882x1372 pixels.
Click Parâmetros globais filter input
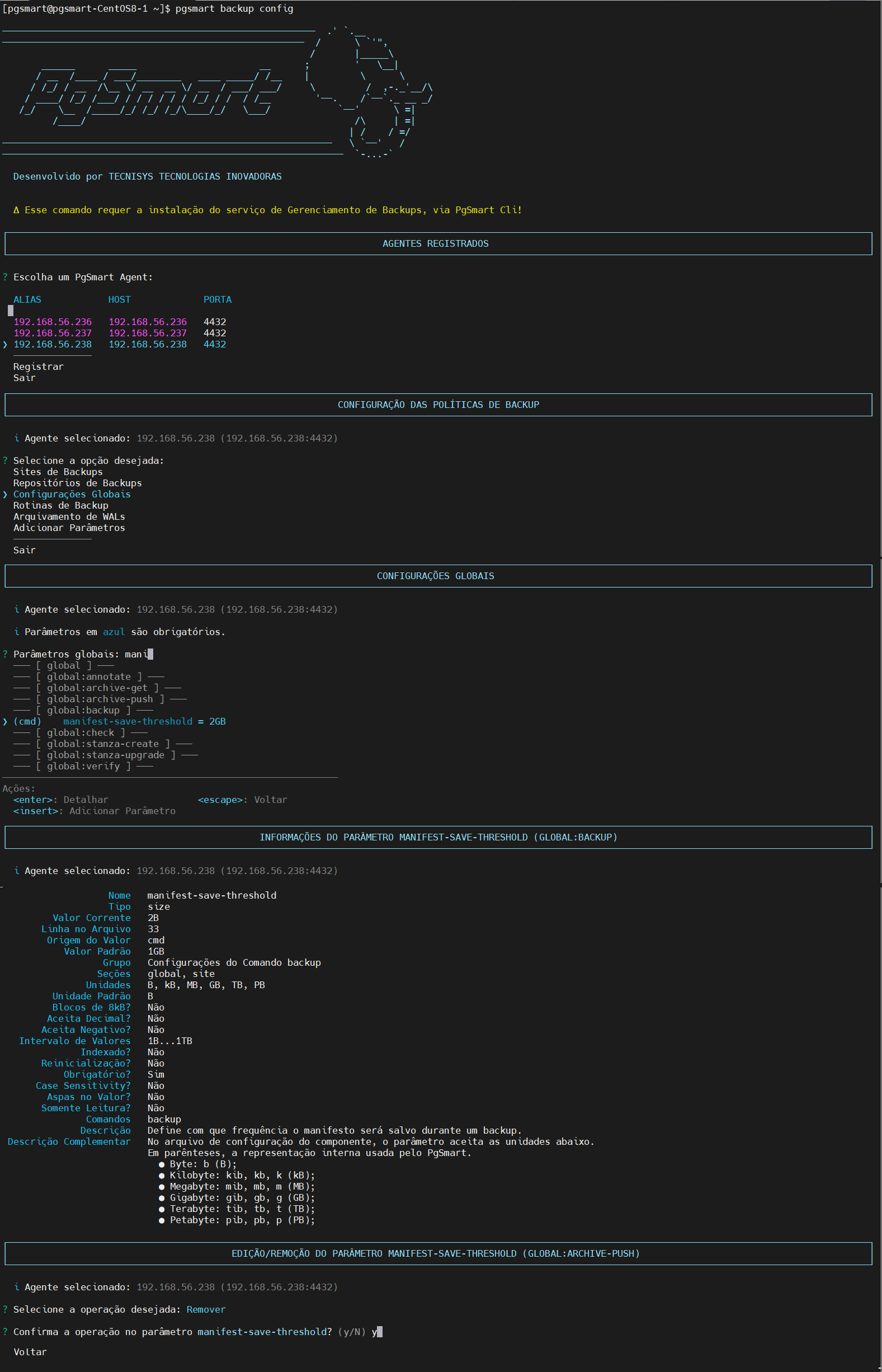[139, 654]
